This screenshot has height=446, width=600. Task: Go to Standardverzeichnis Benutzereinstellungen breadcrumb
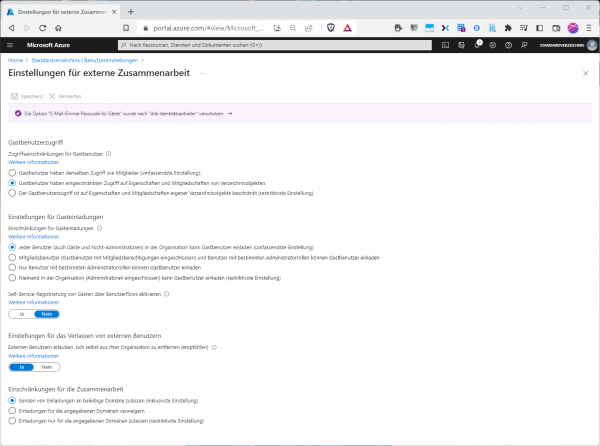tap(85, 60)
